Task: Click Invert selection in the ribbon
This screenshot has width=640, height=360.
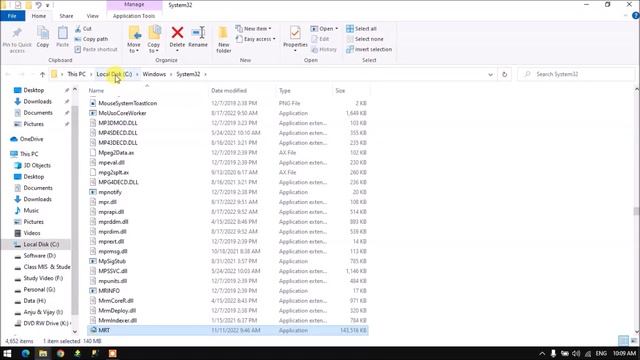Action: [x=369, y=49]
